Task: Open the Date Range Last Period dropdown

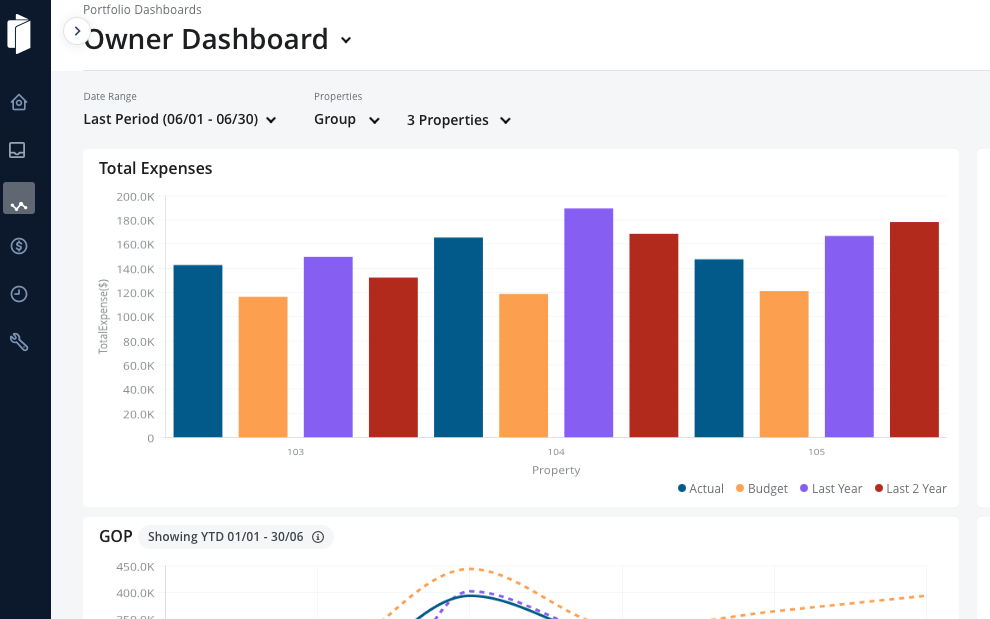Action: tap(180, 119)
